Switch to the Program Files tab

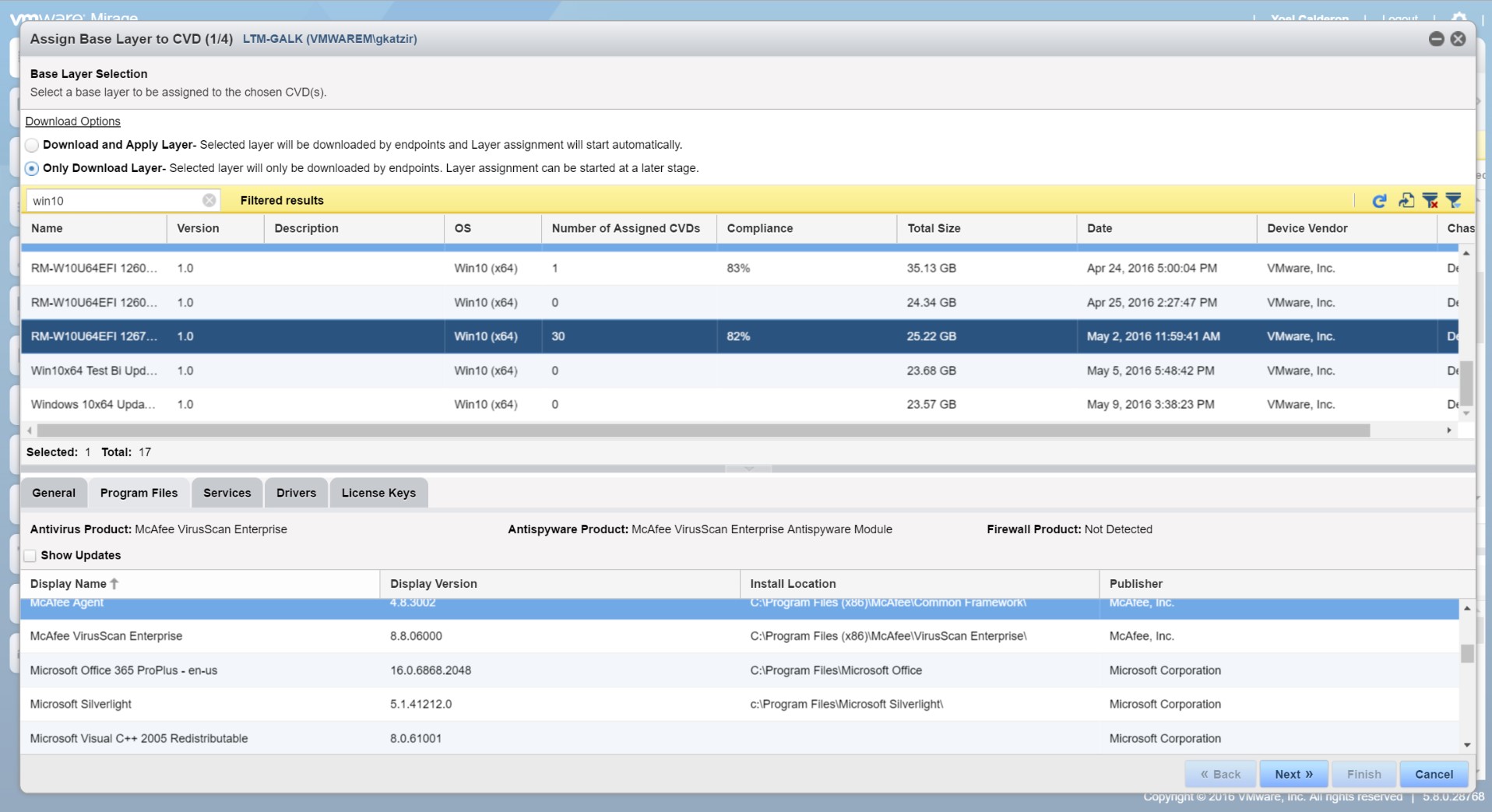[x=139, y=493]
